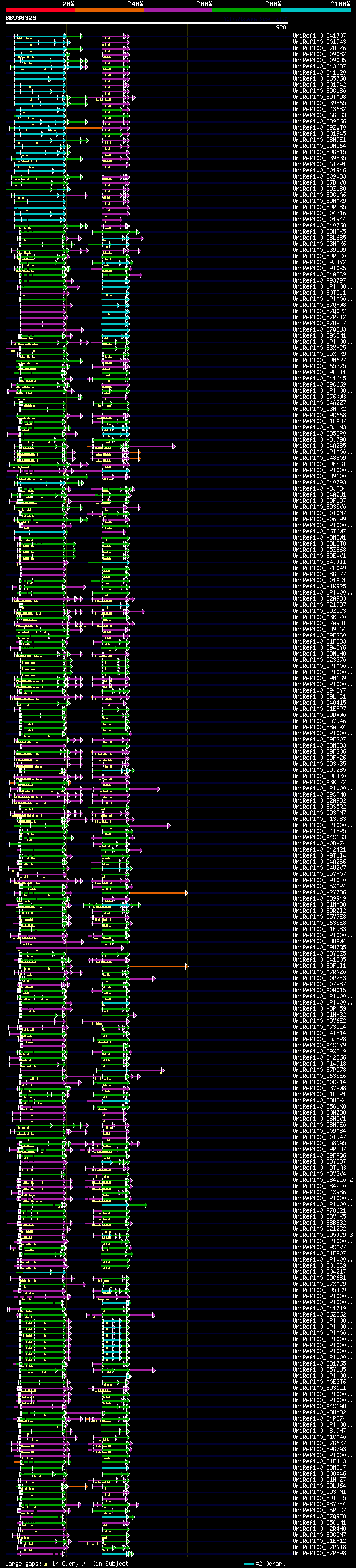The image size is (356, 1568).
Task: Click the 'Large gaps:' legend text
Action: (x=24, y=1564)
